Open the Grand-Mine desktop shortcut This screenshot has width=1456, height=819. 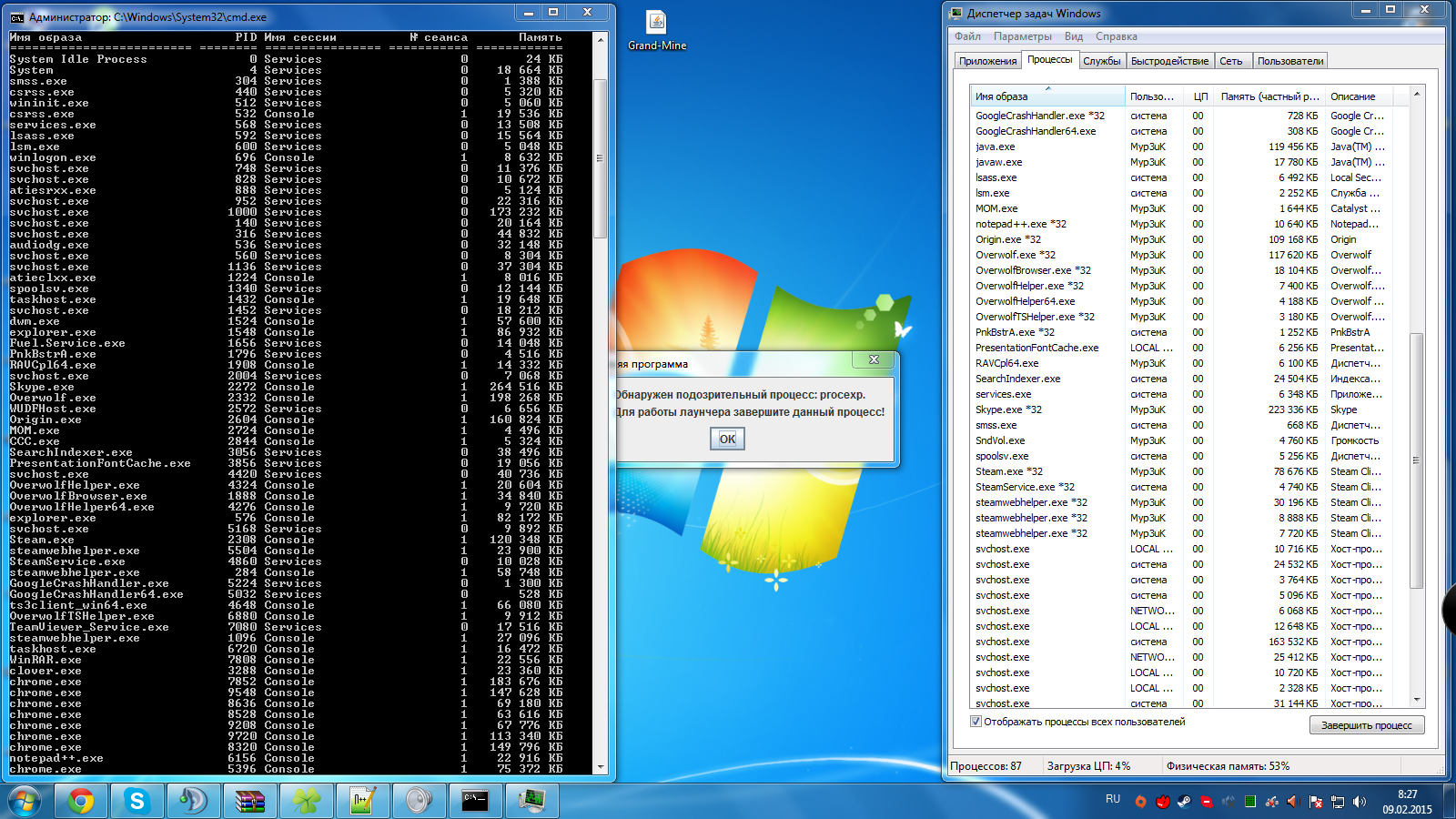click(x=657, y=30)
